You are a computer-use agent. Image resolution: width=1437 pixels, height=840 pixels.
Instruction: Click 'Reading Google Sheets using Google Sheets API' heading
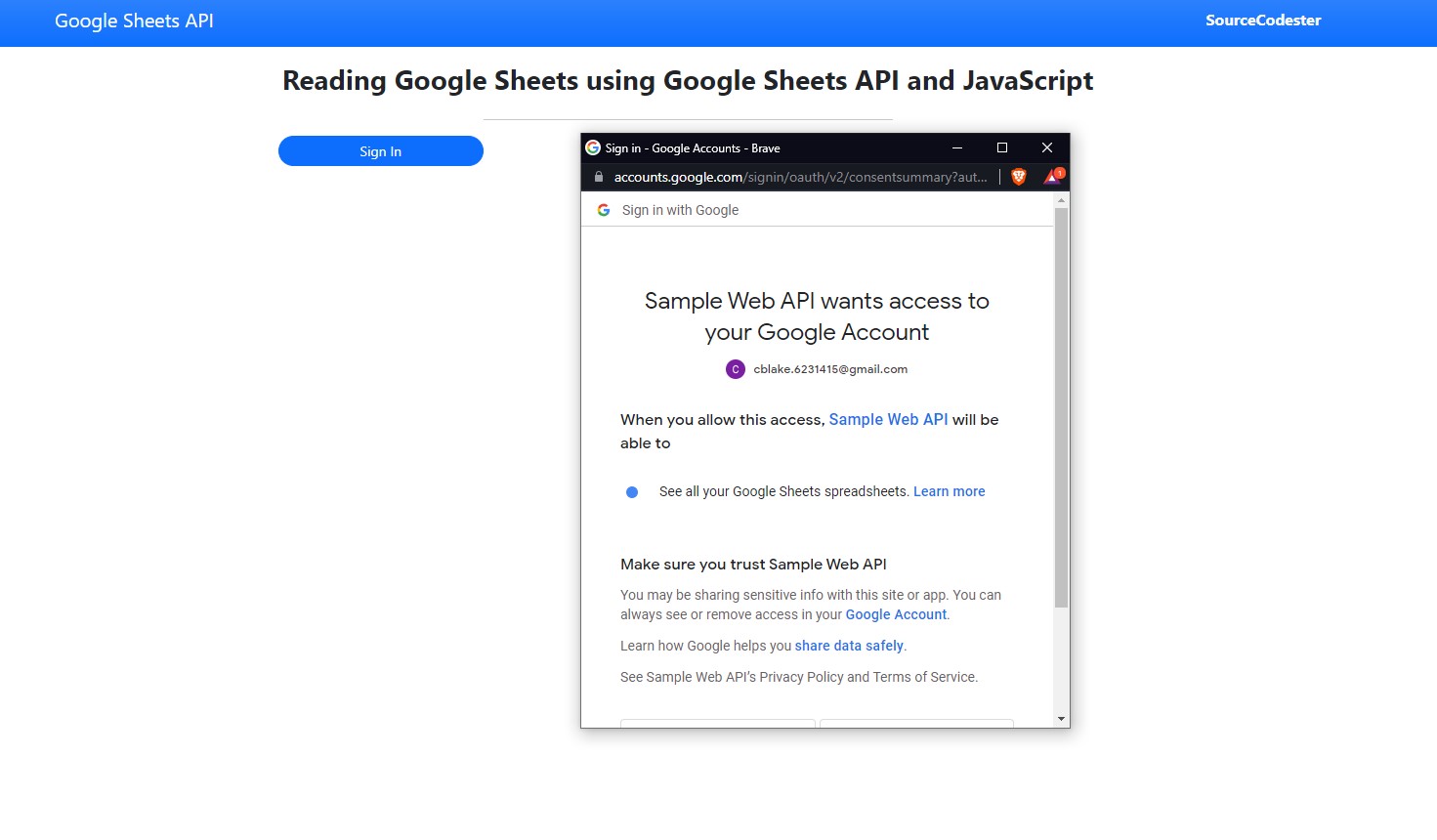688,80
